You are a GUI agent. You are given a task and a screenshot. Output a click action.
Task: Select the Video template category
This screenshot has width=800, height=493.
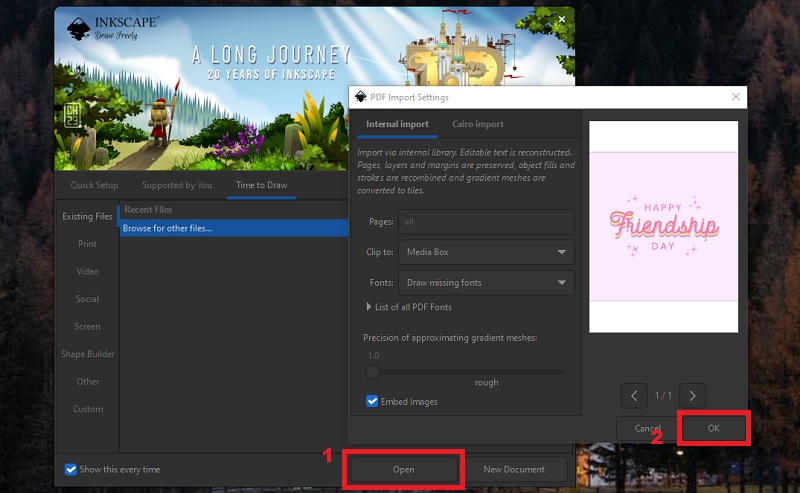pyautogui.click(x=87, y=272)
